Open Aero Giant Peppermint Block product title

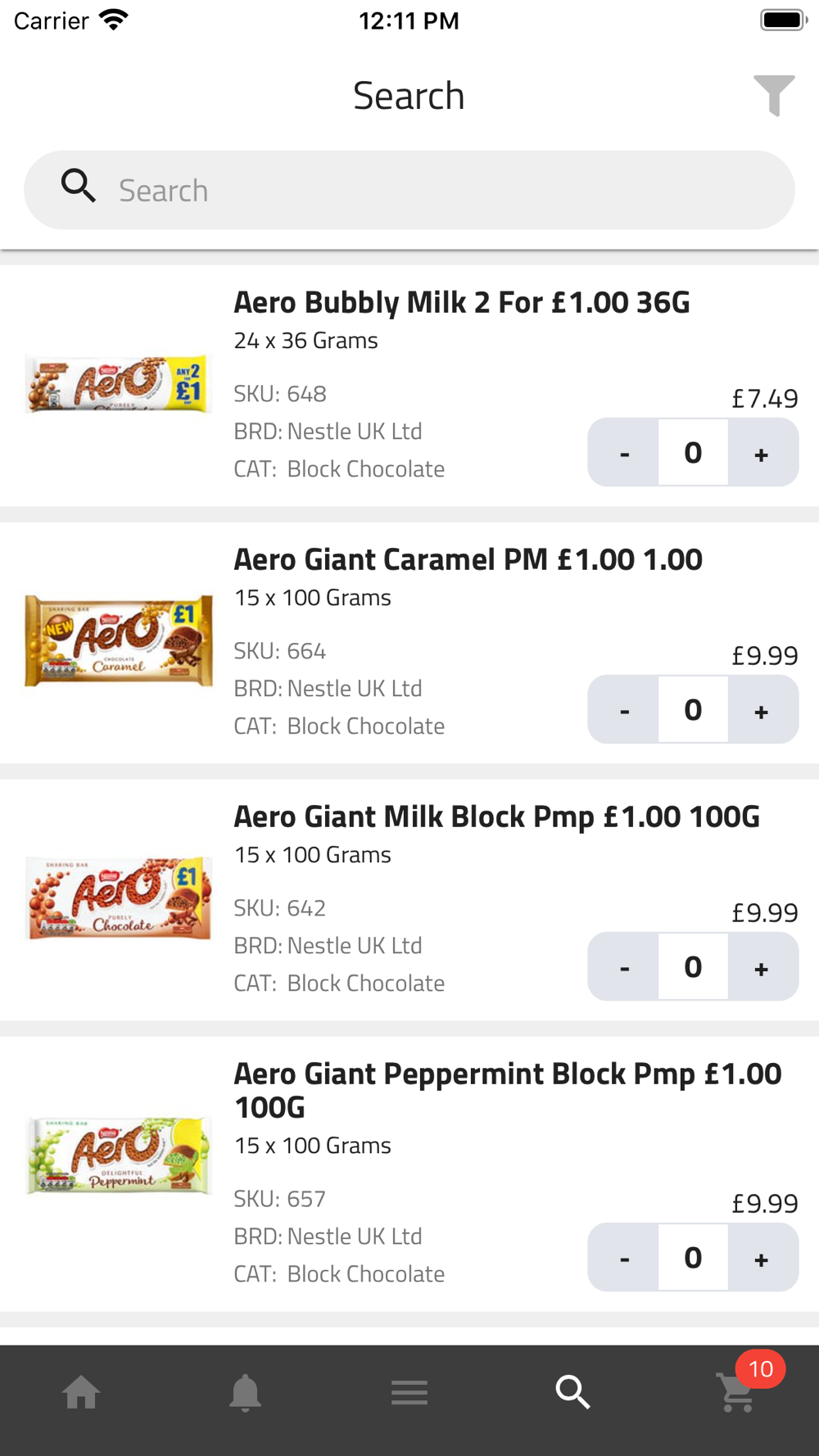pyautogui.click(x=508, y=1090)
